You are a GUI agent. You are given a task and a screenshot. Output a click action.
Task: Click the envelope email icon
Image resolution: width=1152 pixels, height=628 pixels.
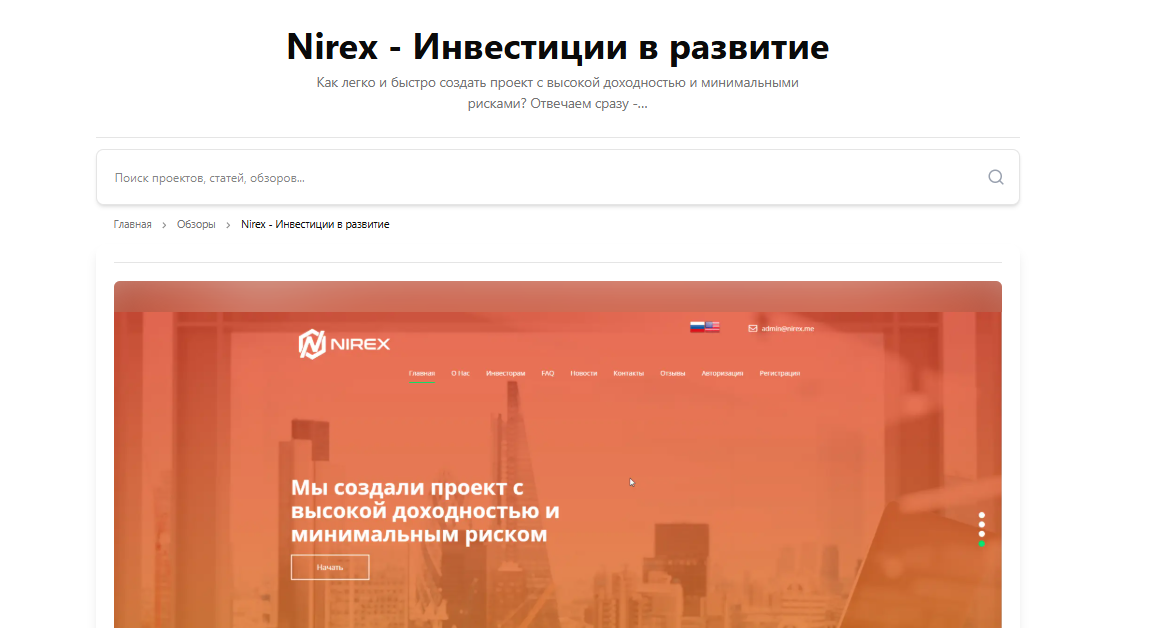point(752,328)
